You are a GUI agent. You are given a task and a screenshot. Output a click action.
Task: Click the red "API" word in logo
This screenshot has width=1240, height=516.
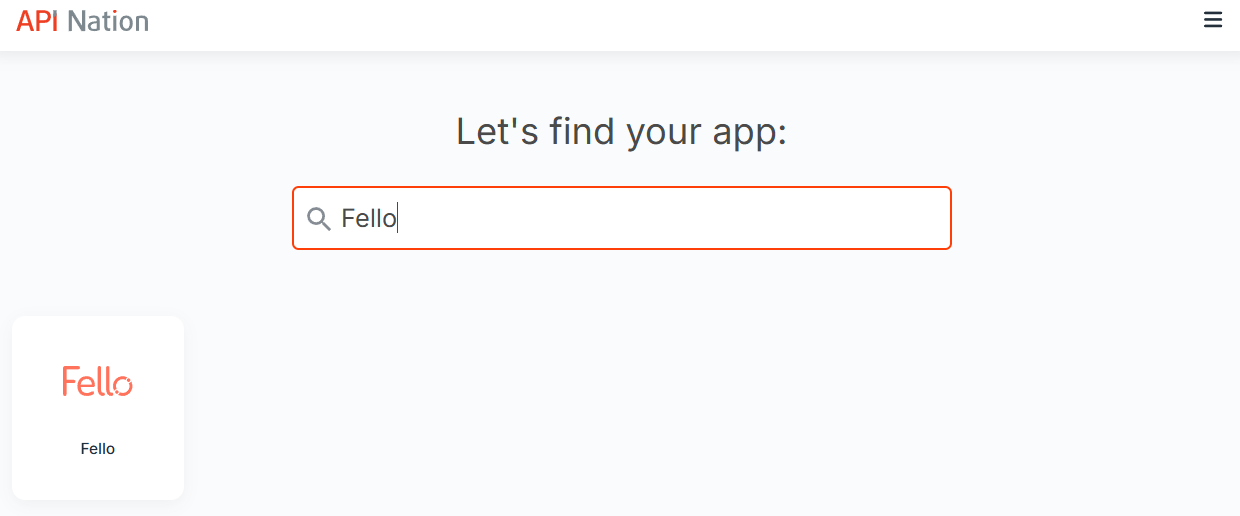pos(38,21)
